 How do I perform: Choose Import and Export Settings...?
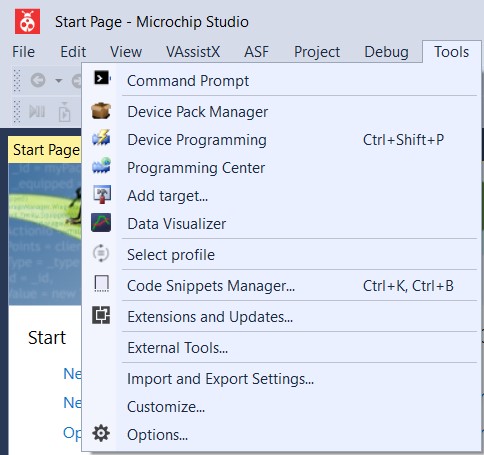[x=280, y=379]
